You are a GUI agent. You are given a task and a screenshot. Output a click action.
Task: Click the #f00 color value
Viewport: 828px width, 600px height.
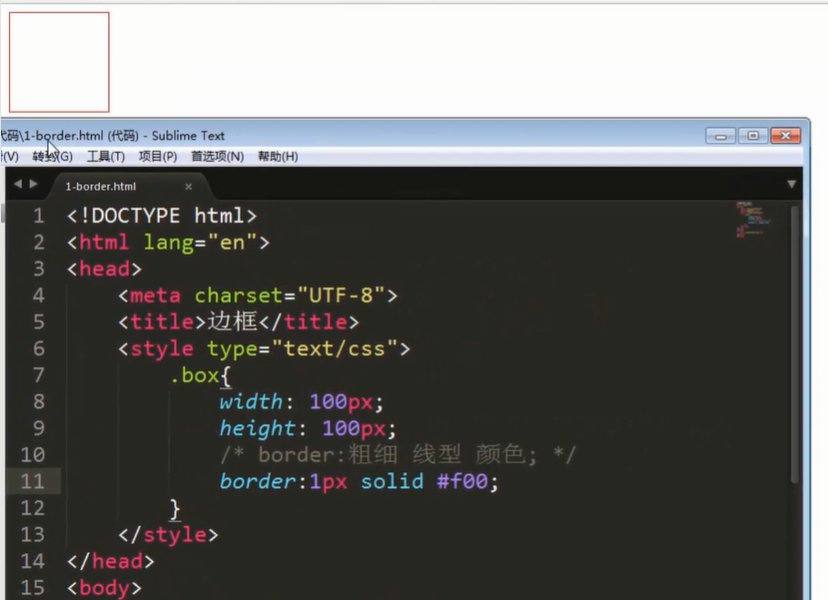(466, 481)
